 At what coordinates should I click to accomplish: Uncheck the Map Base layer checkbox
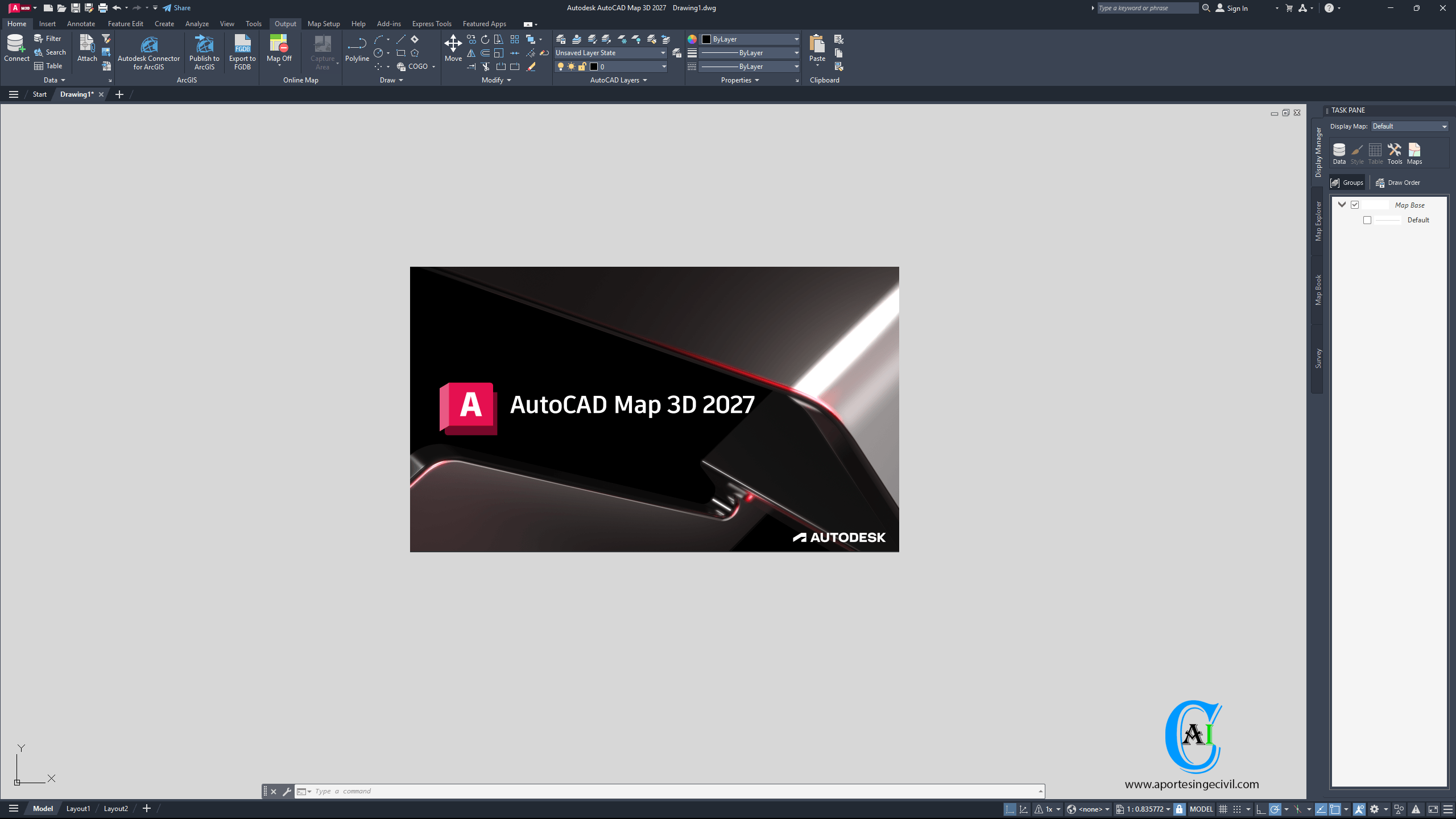coord(1355,205)
